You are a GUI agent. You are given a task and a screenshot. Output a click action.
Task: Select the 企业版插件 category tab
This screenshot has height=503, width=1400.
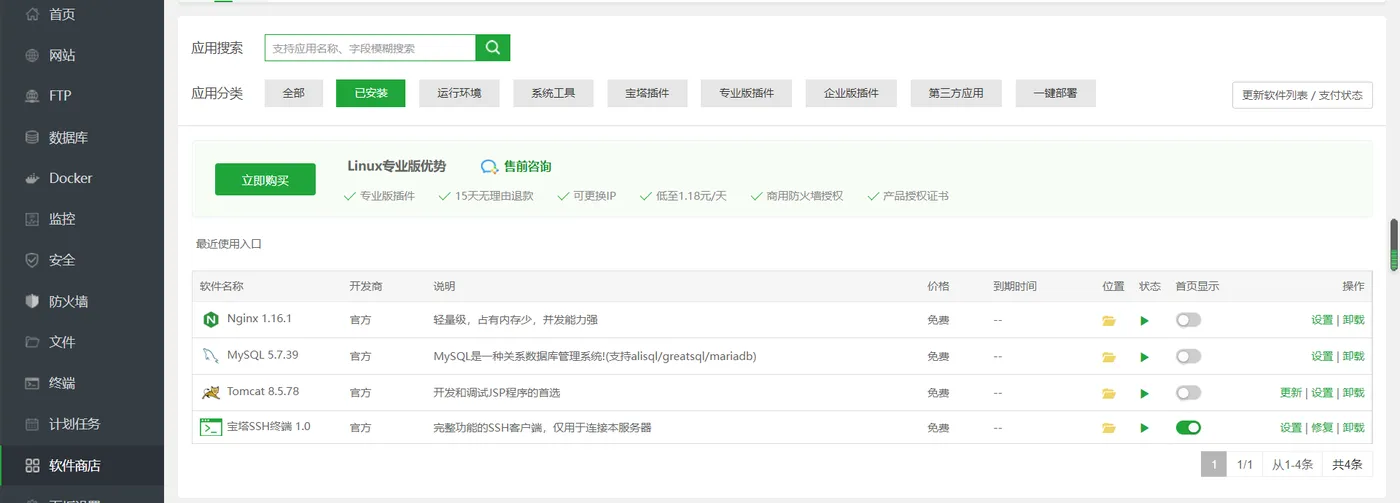(x=851, y=93)
